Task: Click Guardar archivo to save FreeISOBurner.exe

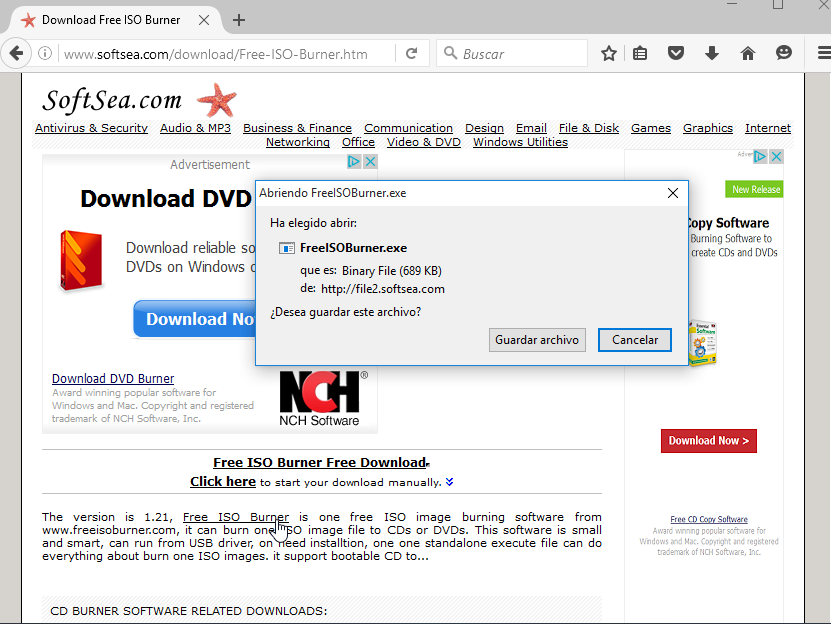Action: [537, 340]
